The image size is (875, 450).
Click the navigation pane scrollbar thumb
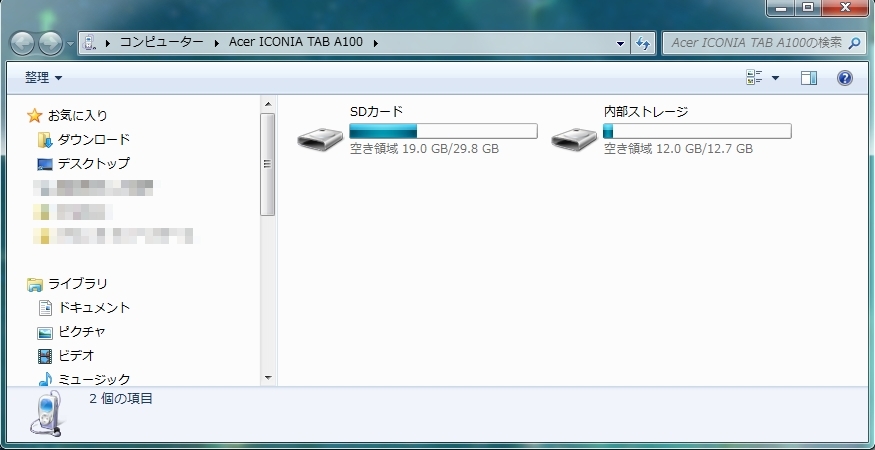(x=268, y=164)
